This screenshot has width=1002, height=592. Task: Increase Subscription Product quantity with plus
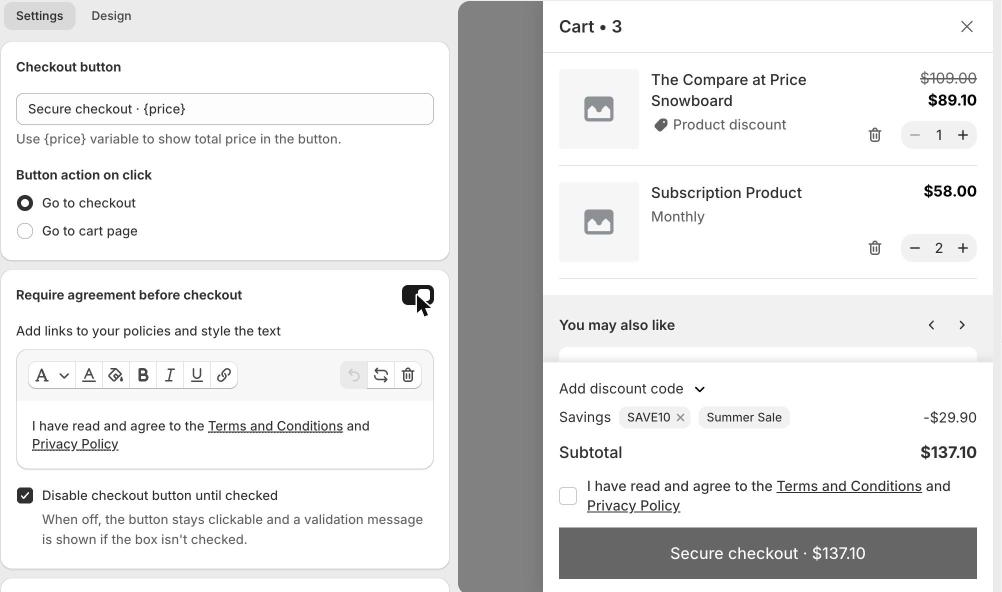tap(963, 248)
